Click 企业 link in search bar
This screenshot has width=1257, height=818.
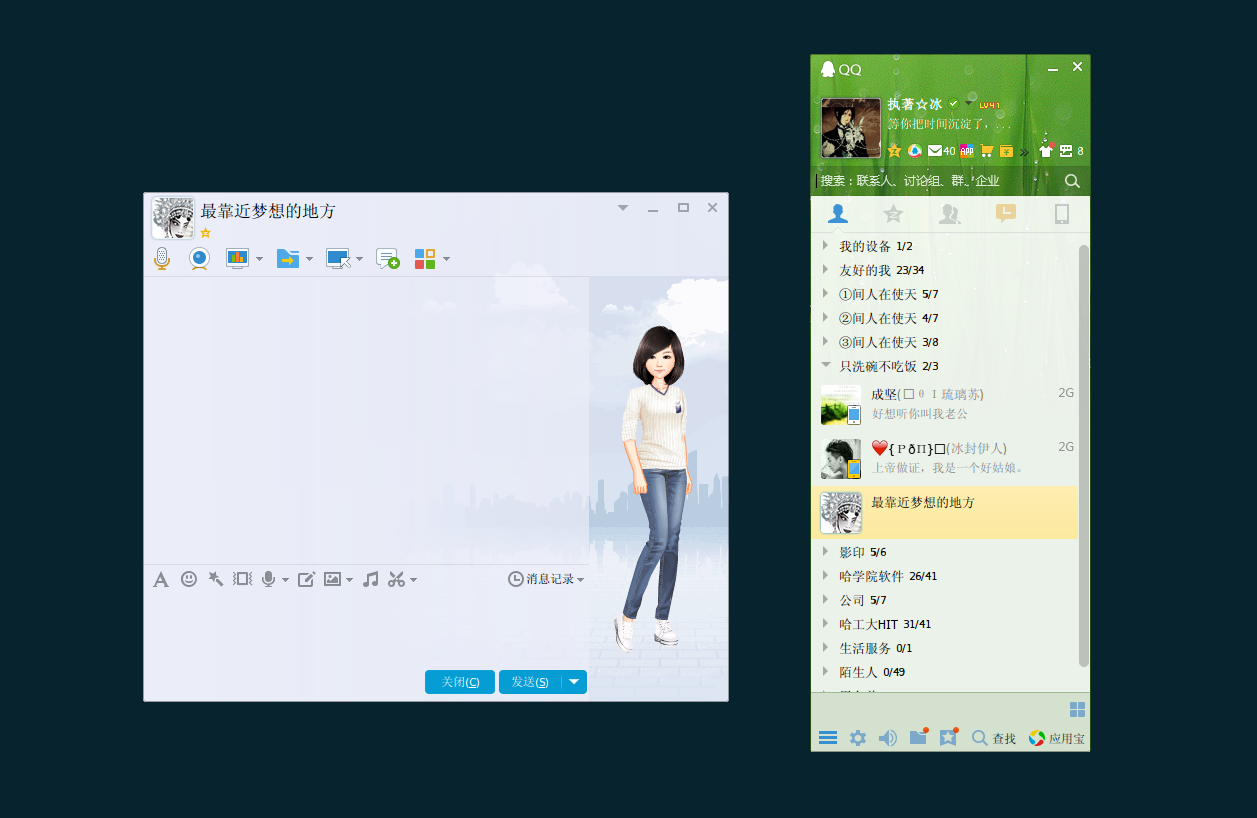[x=987, y=181]
